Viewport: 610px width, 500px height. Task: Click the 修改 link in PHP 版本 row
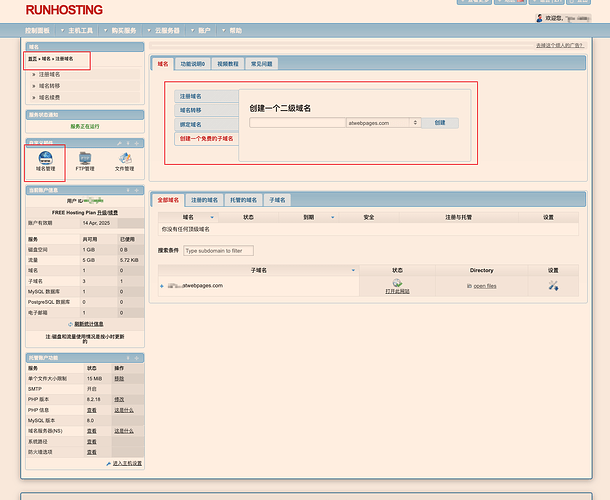coord(119,400)
